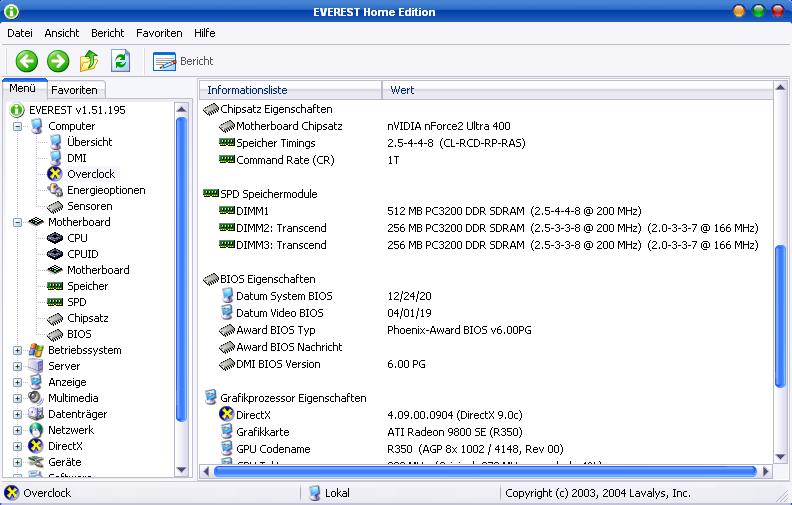Open the Favoriten menu in the menu bar
The width and height of the screenshot is (792, 505).
pos(159,33)
